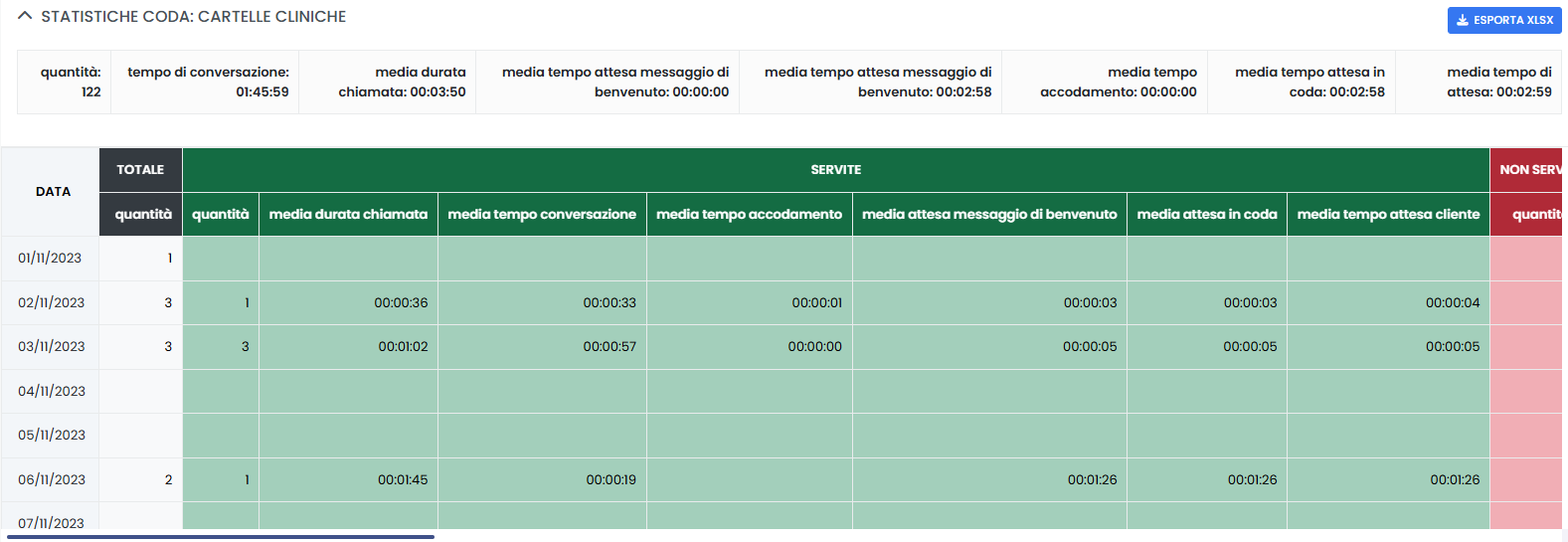Screen dimensions: 1568x542
Task: Click media tempo conversazione column header
Action: [542, 214]
